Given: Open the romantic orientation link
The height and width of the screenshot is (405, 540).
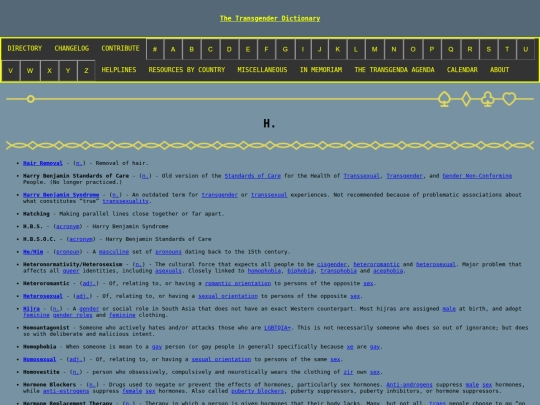Looking at the screenshot, I should [x=238, y=283].
